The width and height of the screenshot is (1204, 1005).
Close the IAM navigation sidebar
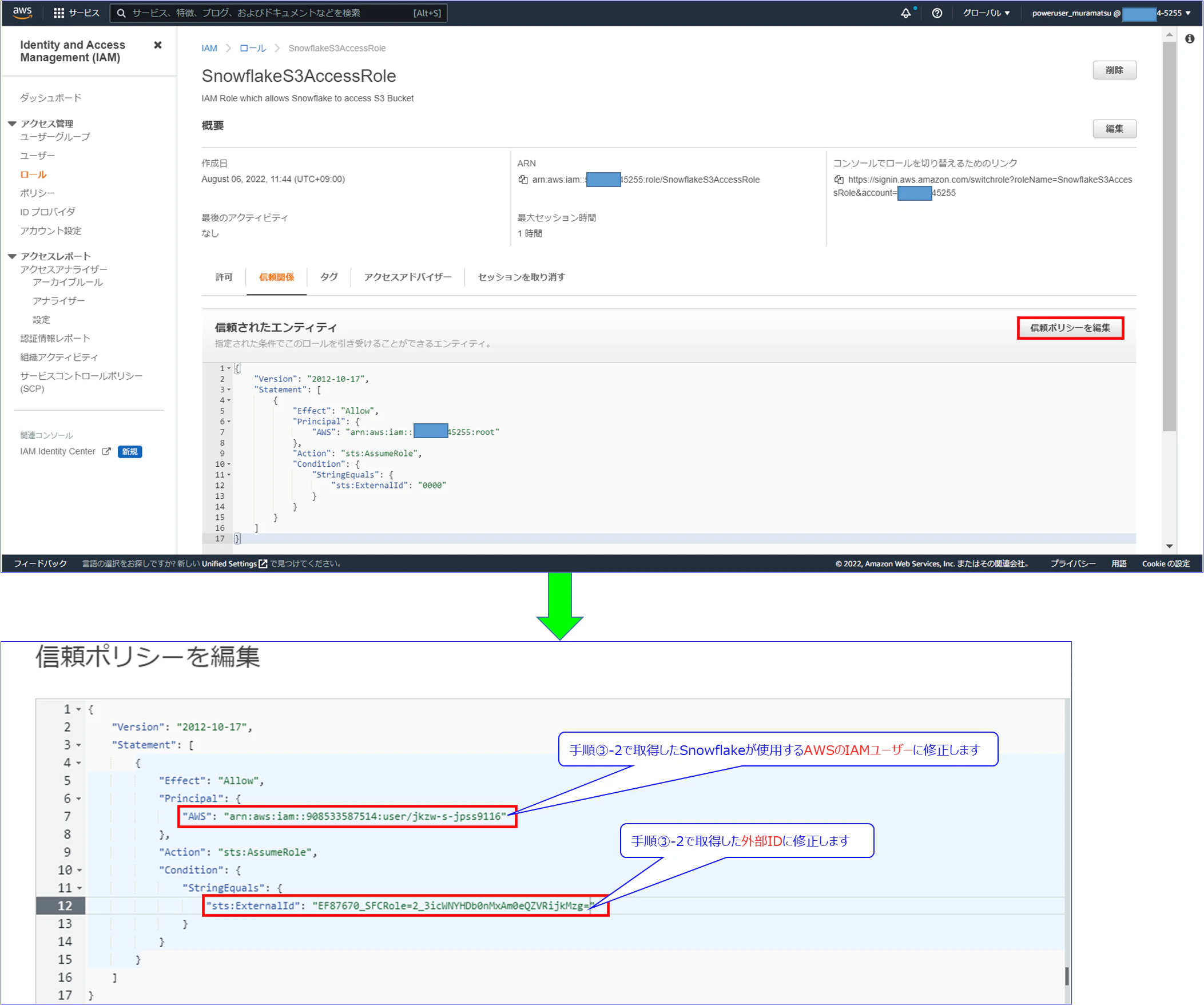click(158, 45)
